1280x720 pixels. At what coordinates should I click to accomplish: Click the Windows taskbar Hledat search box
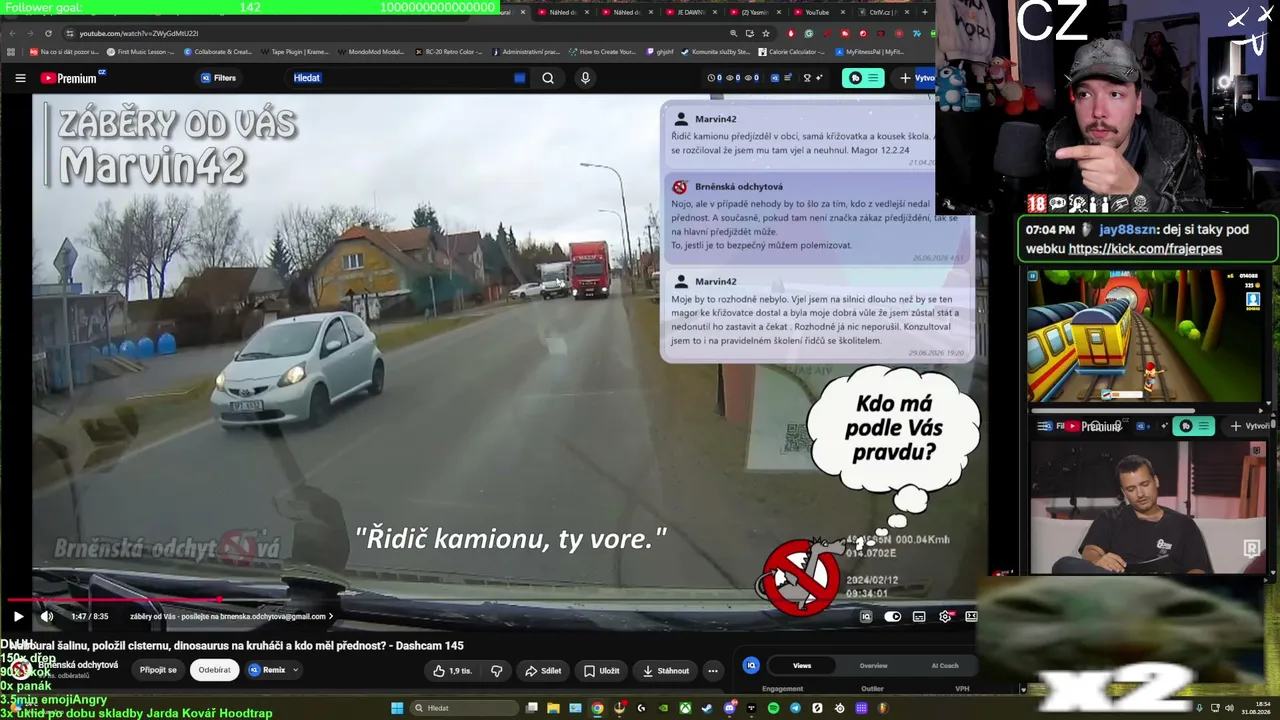coord(463,708)
